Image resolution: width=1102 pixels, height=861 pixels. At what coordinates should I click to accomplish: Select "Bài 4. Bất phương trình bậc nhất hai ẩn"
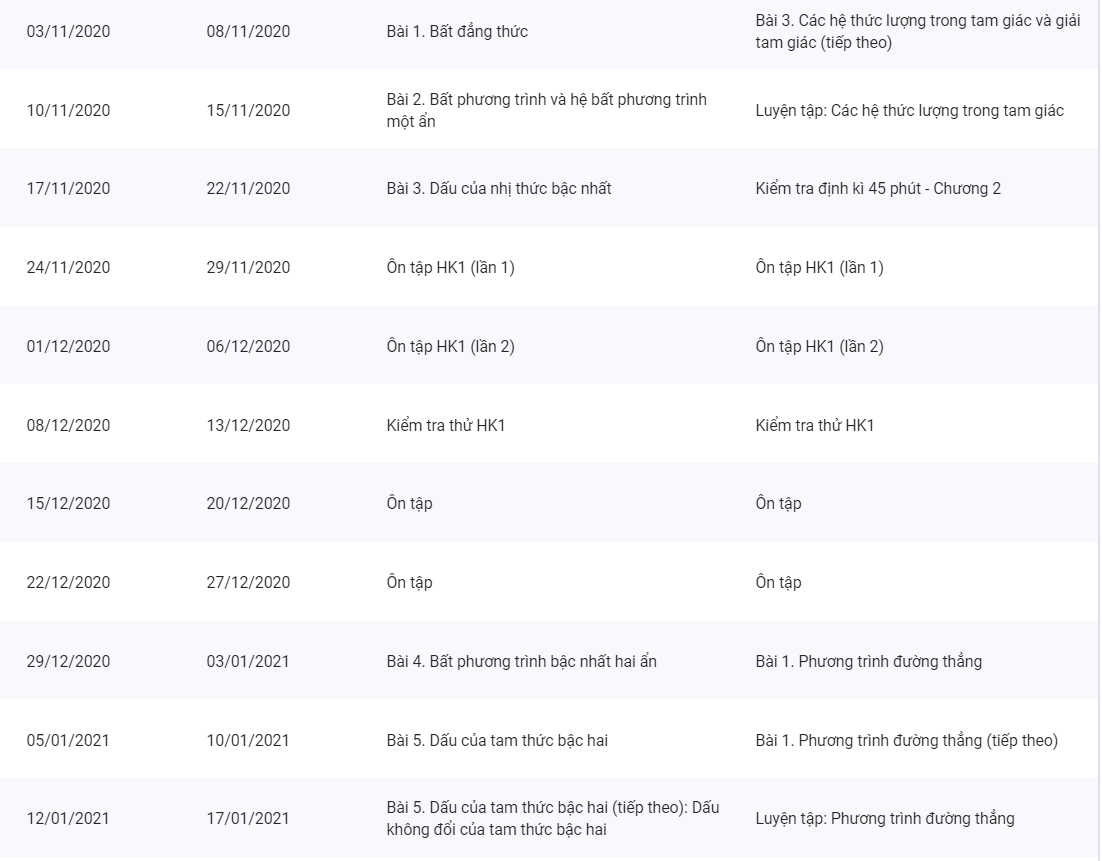point(521,661)
